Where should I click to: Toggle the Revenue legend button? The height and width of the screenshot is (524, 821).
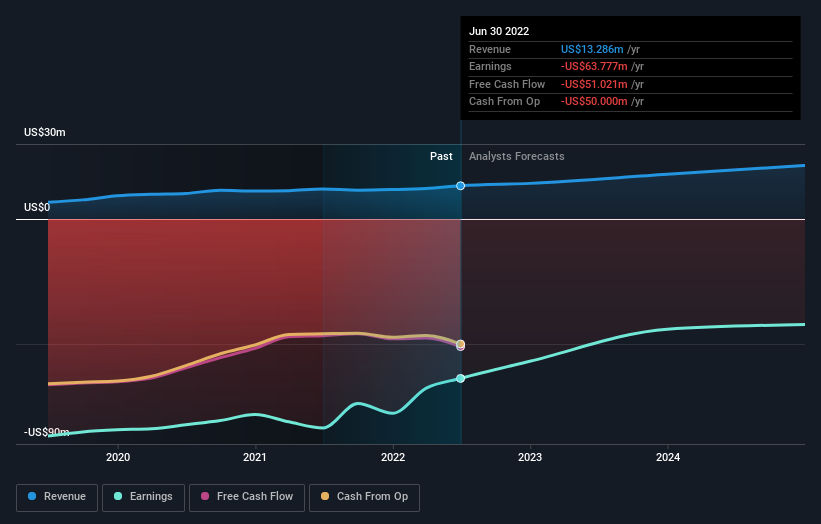pyautogui.click(x=57, y=497)
